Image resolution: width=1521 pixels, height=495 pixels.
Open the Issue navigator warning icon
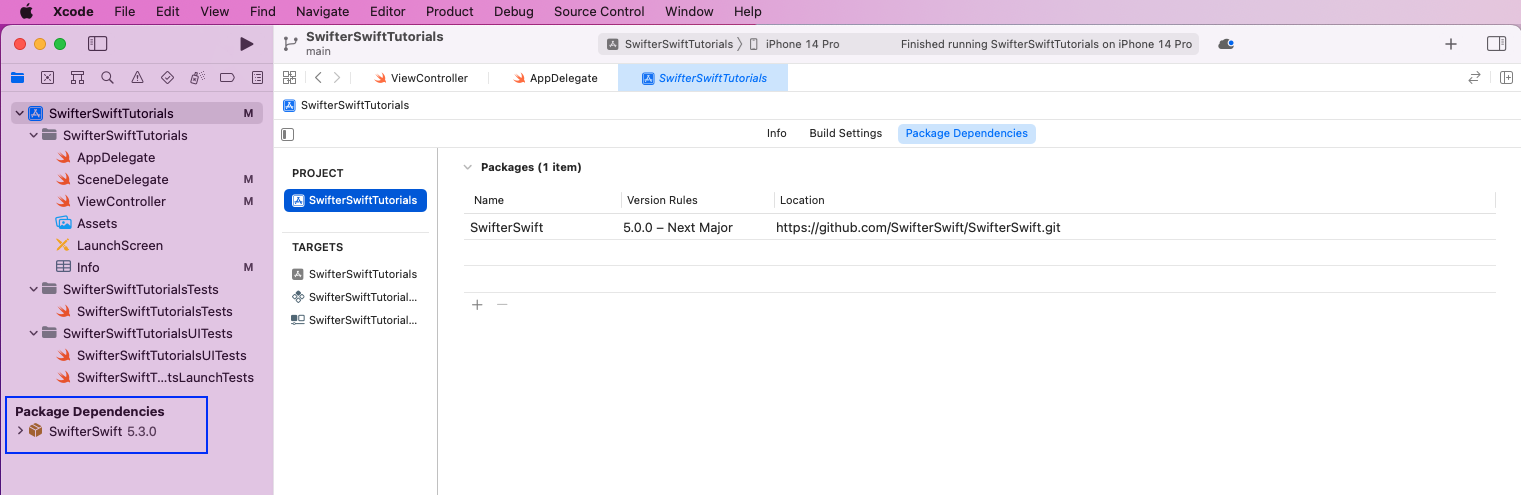click(x=137, y=78)
